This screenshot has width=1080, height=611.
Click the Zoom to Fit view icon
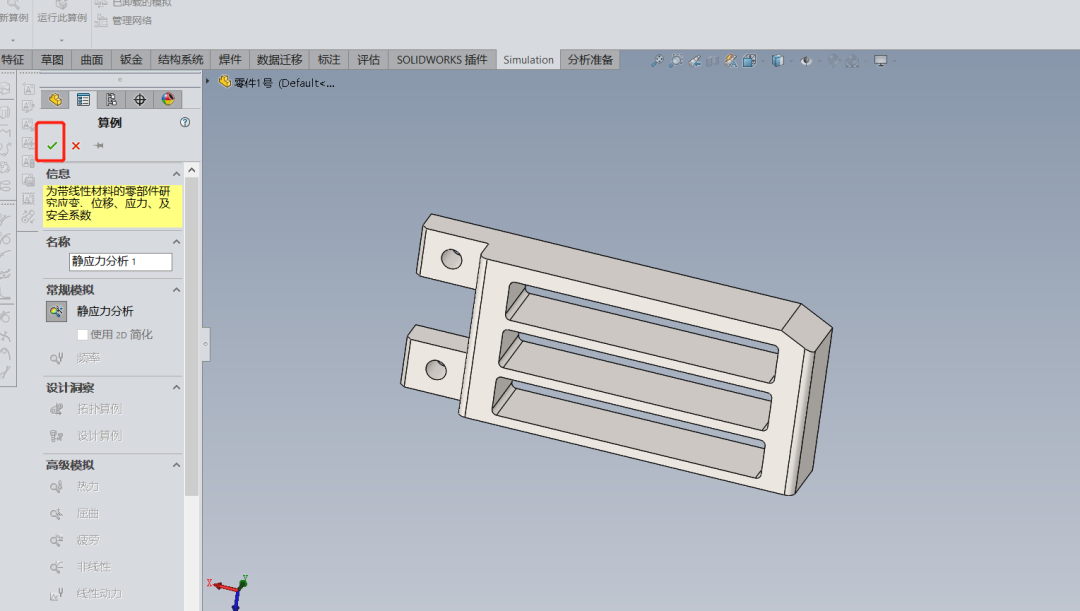657,61
